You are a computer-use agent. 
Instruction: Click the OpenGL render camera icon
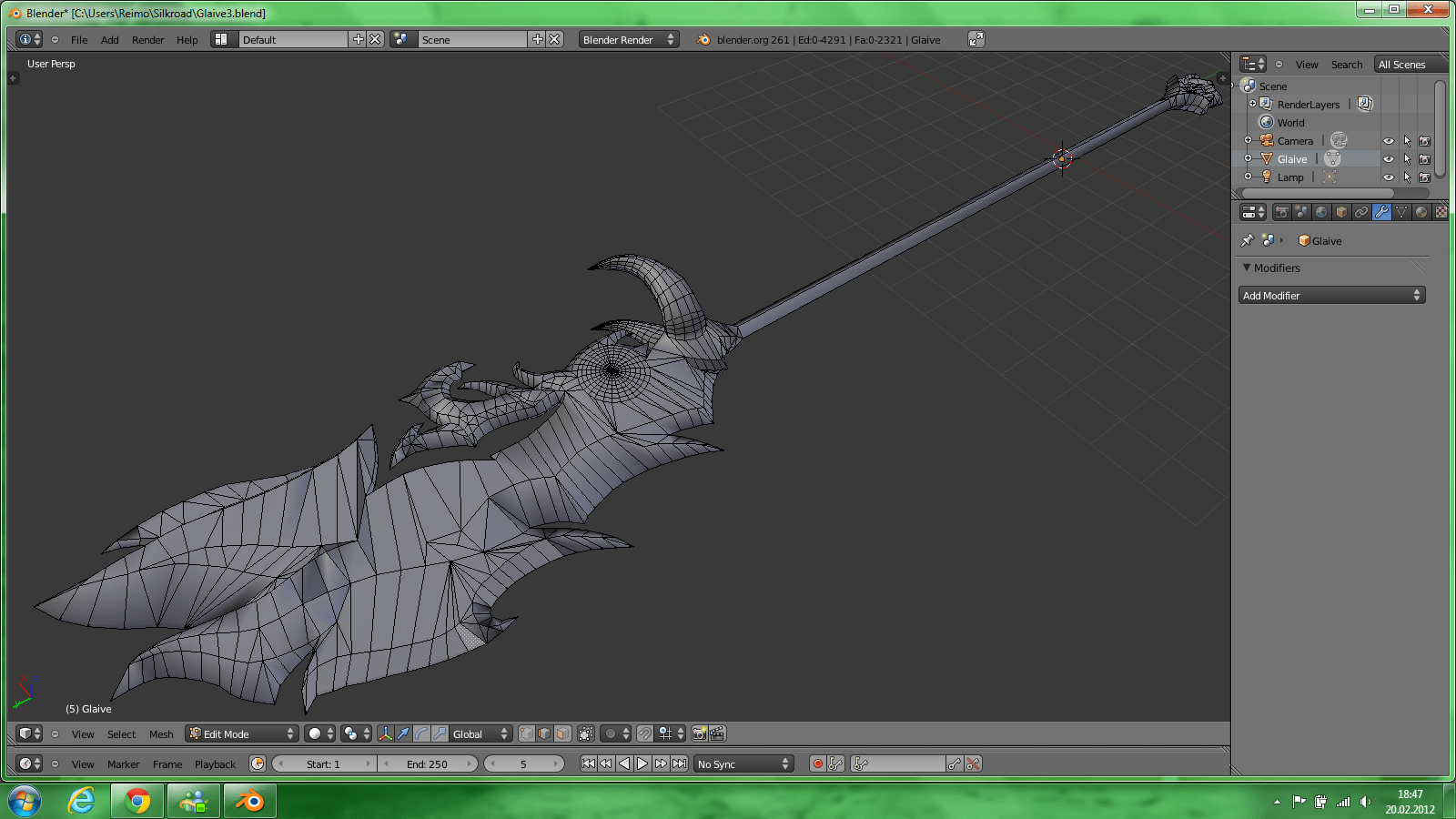click(699, 733)
